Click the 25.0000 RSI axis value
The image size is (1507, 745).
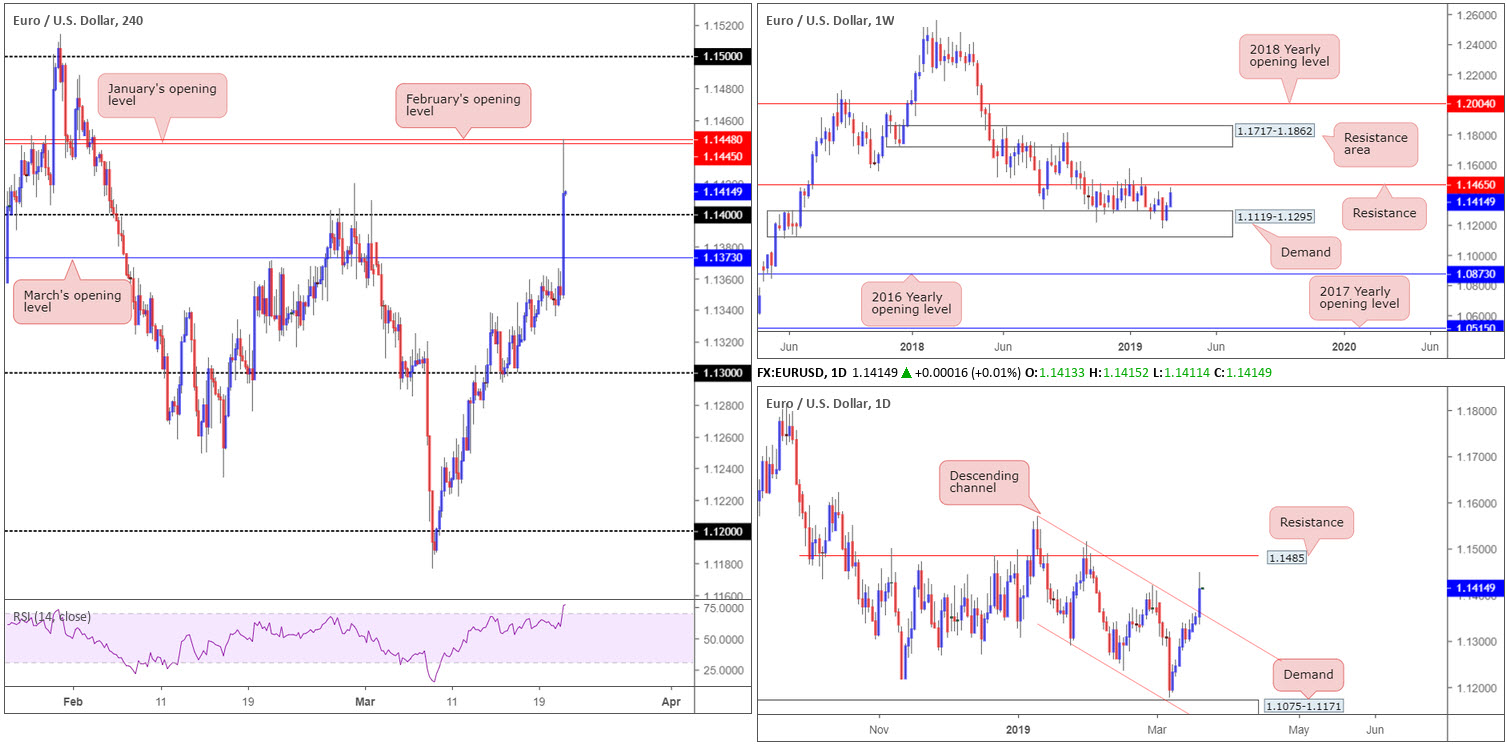pyautogui.click(x=724, y=670)
